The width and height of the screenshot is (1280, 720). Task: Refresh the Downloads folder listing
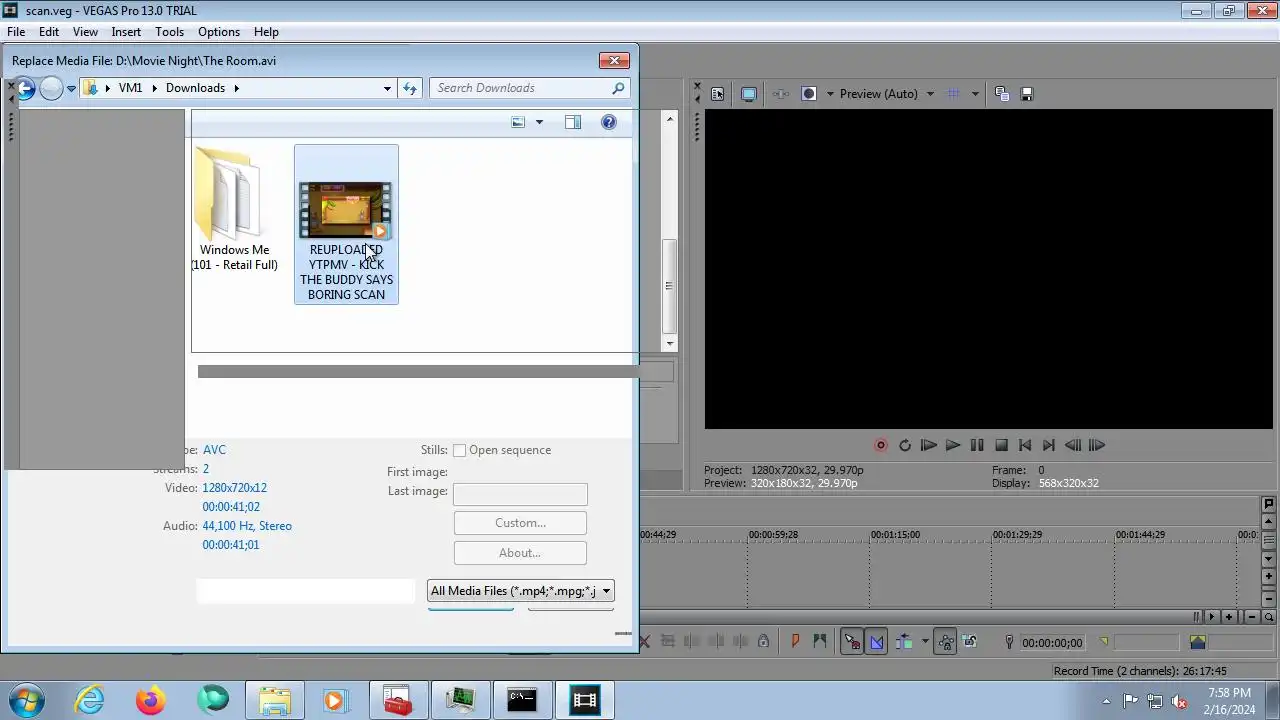[409, 88]
